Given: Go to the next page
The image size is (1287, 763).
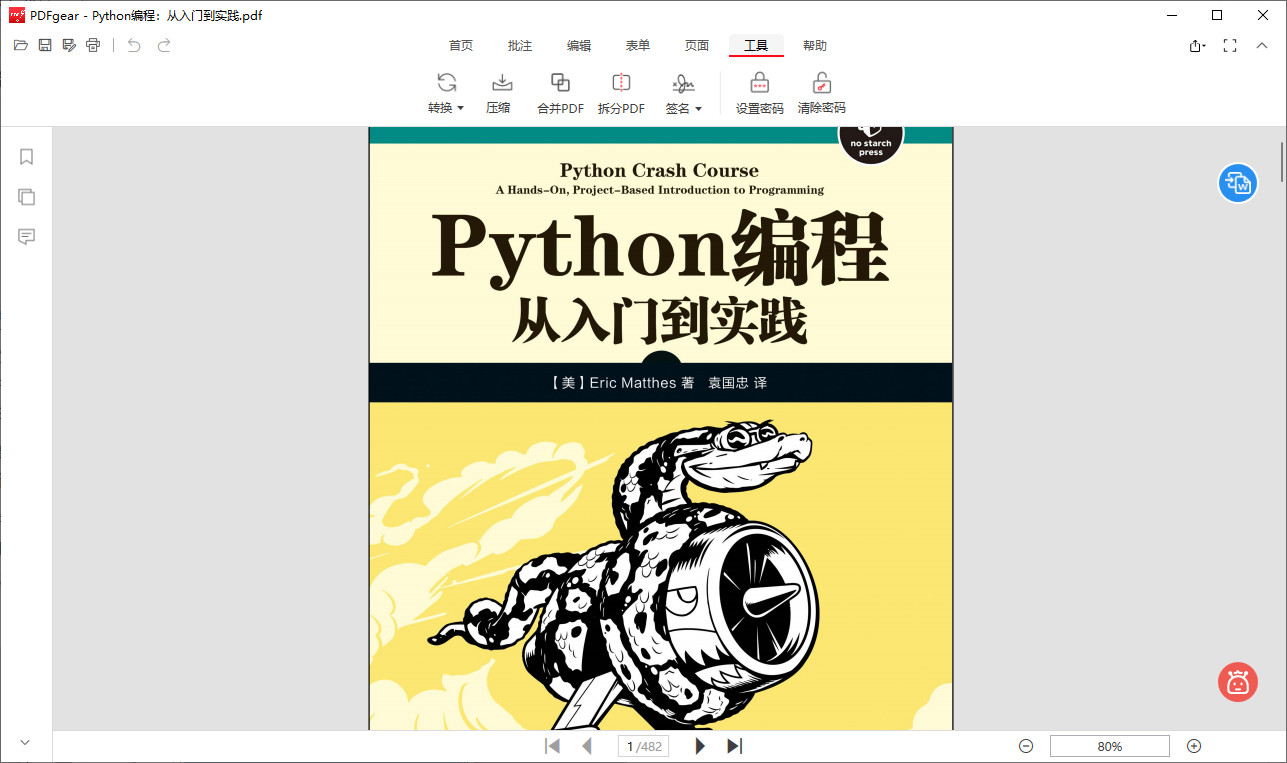Looking at the screenshot, I should [700, 746].
